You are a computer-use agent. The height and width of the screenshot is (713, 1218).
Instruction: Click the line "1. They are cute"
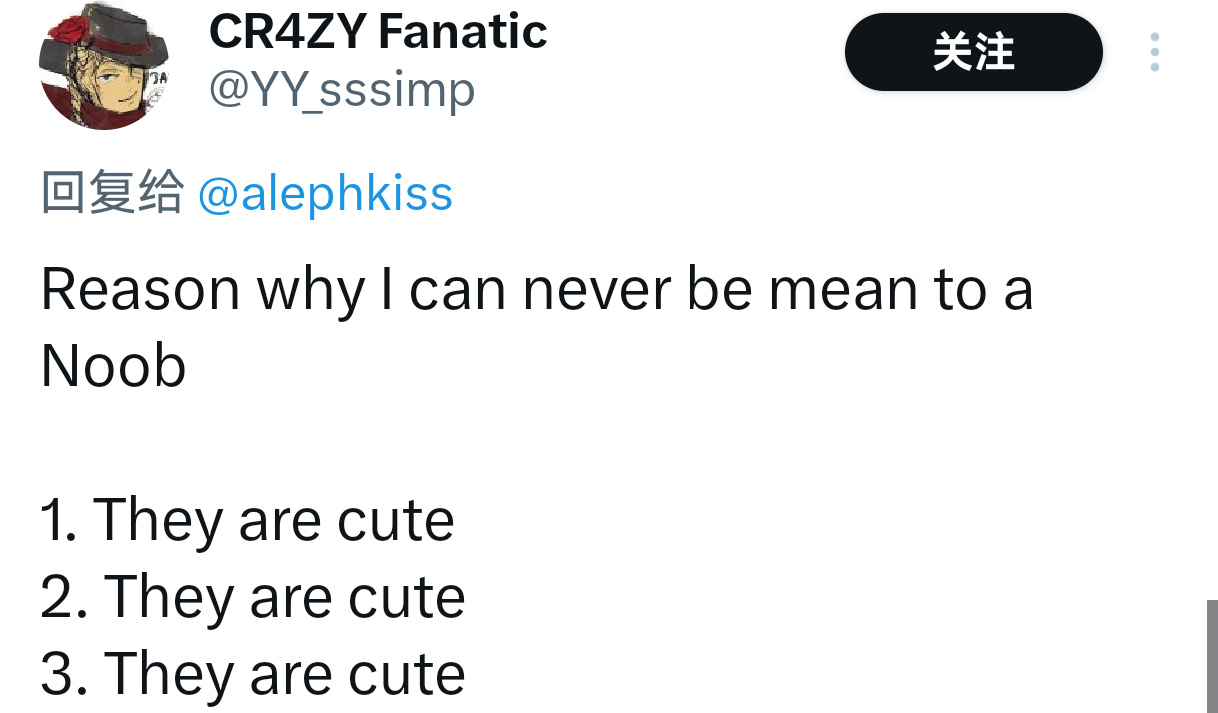247,520
